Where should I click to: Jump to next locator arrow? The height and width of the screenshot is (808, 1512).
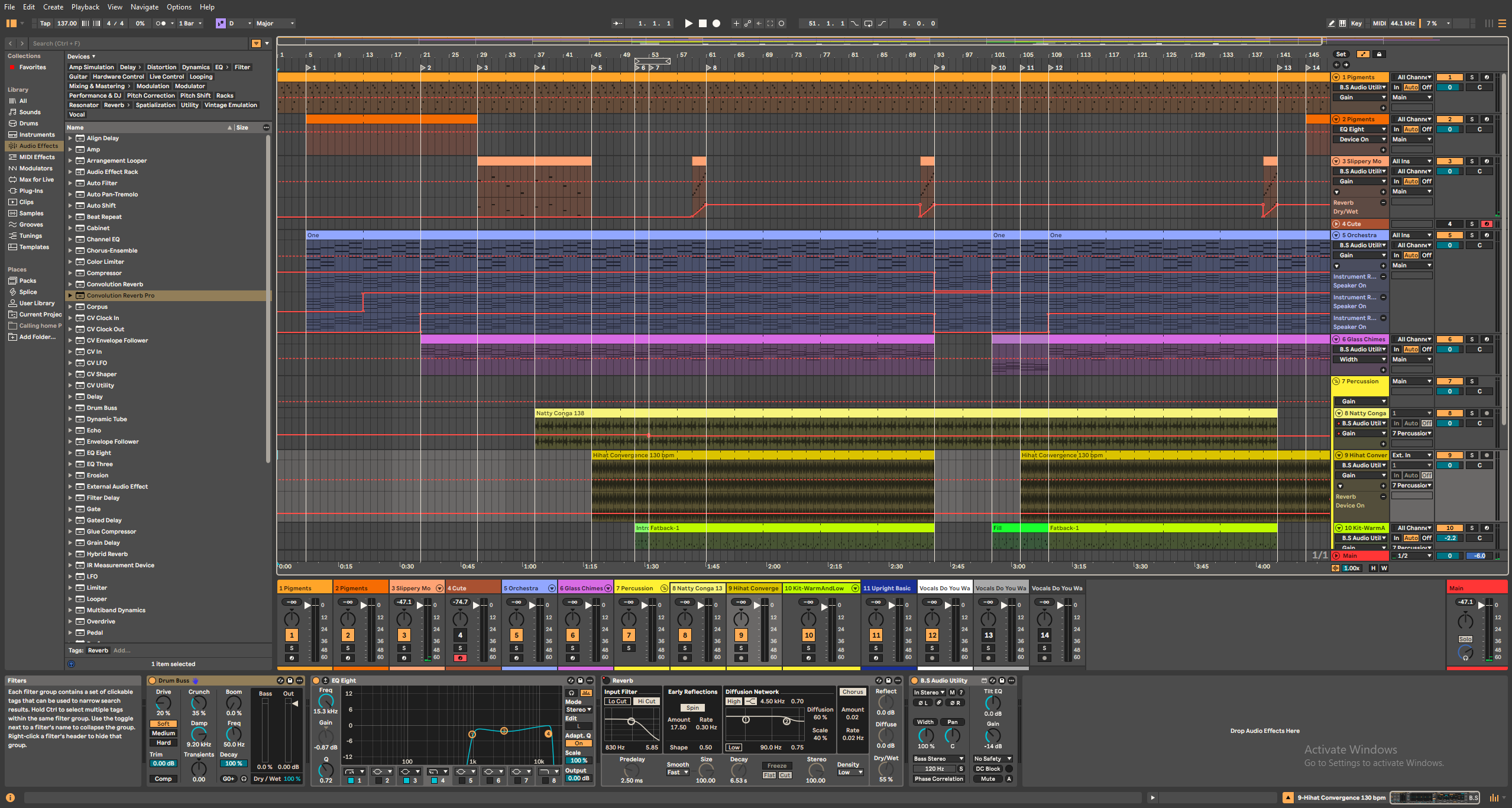1346,64
